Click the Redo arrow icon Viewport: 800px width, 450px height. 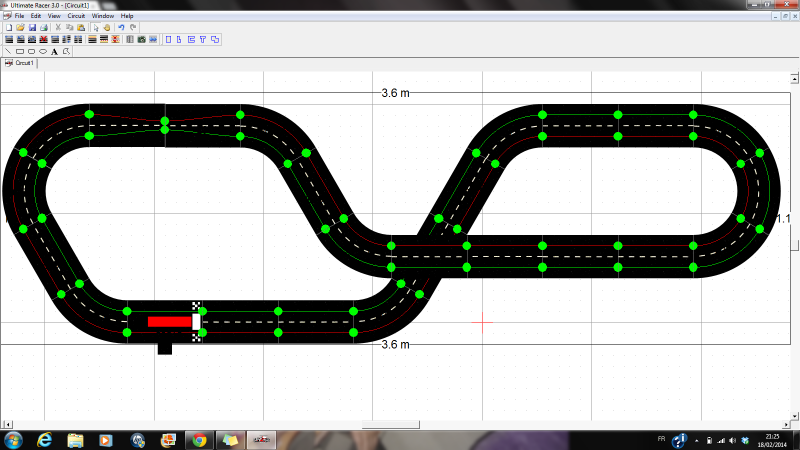click(133, 27)
